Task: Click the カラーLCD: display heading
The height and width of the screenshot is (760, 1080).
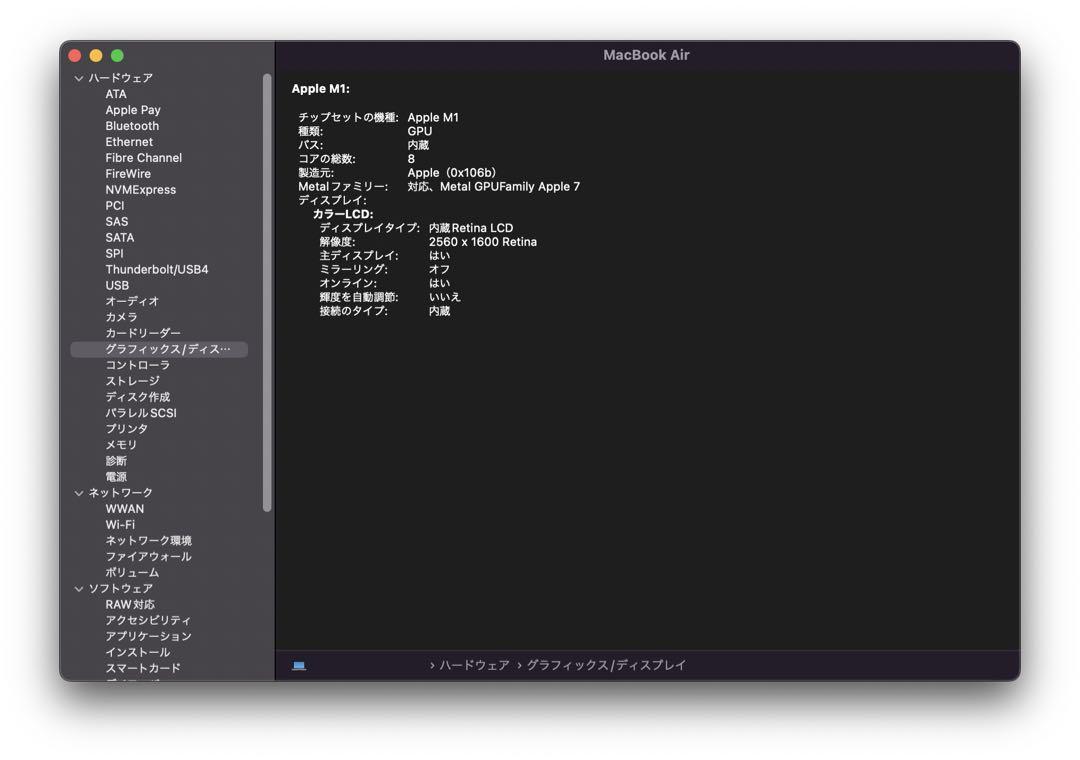Action: click(x=343, y=214)
